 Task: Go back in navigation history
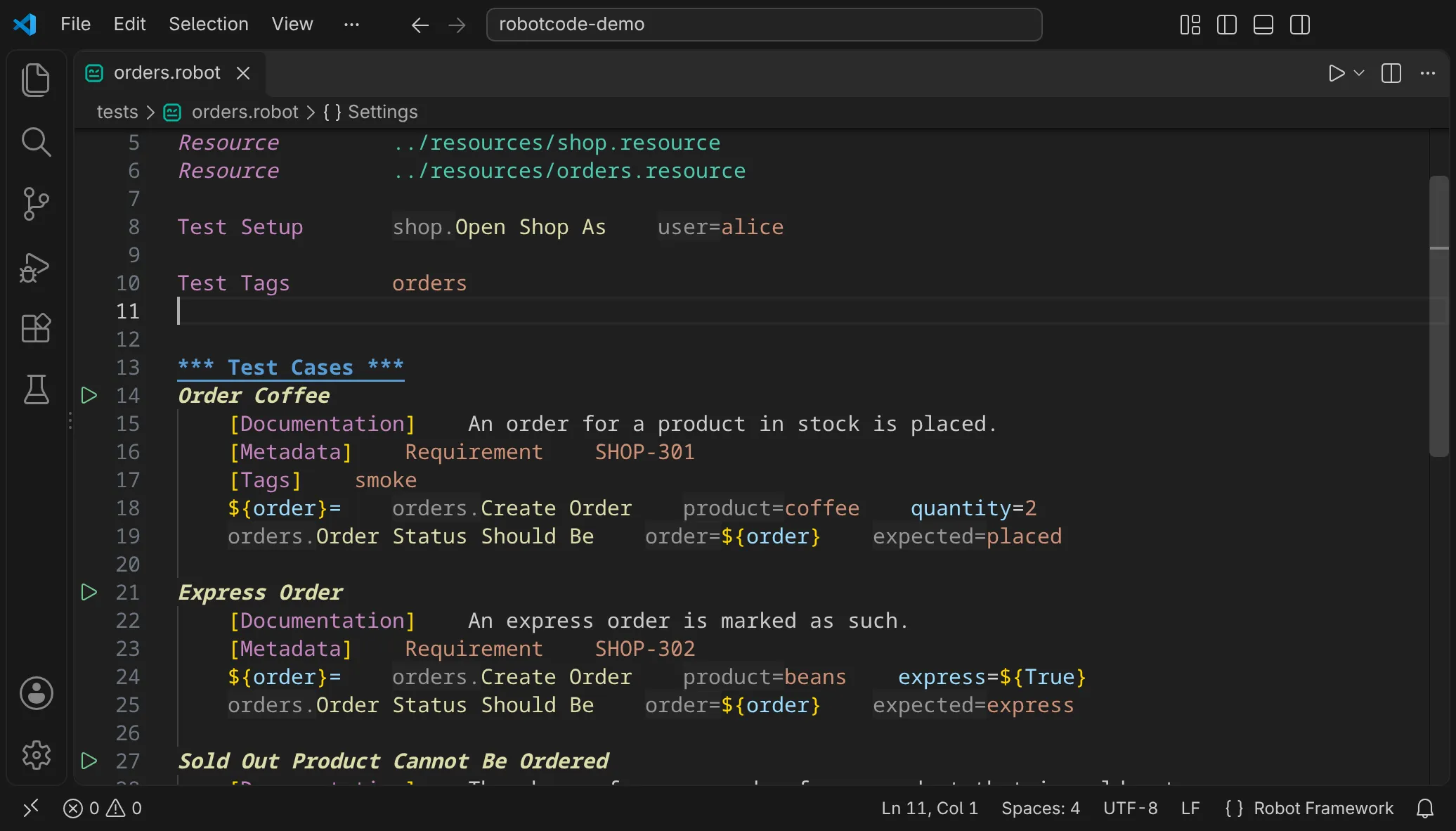click(420, 25)
